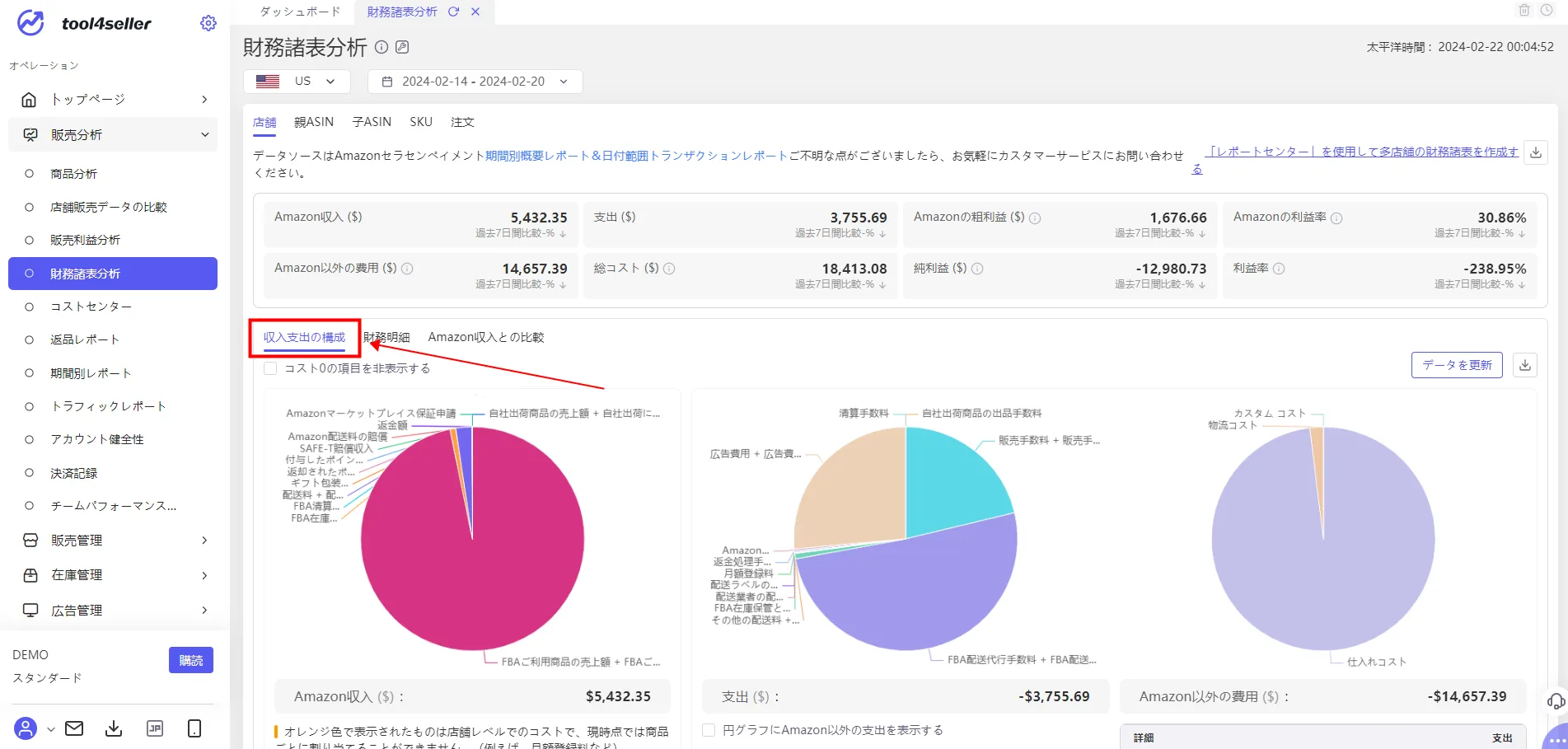
Task: Open dropdown arrow beside user avatar
Action: tap(51, 729)
